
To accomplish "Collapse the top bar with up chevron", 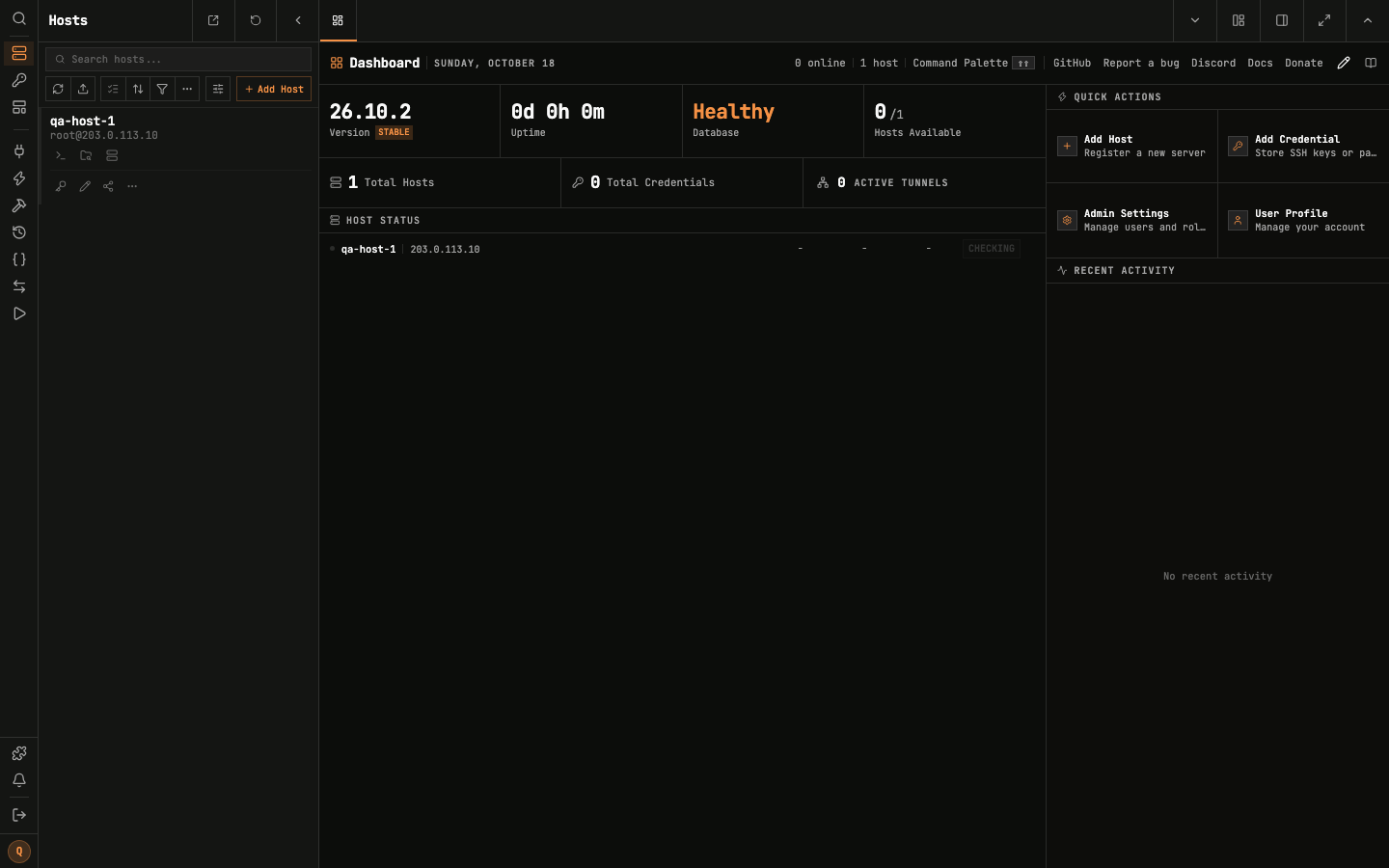I will [1368, 20].
